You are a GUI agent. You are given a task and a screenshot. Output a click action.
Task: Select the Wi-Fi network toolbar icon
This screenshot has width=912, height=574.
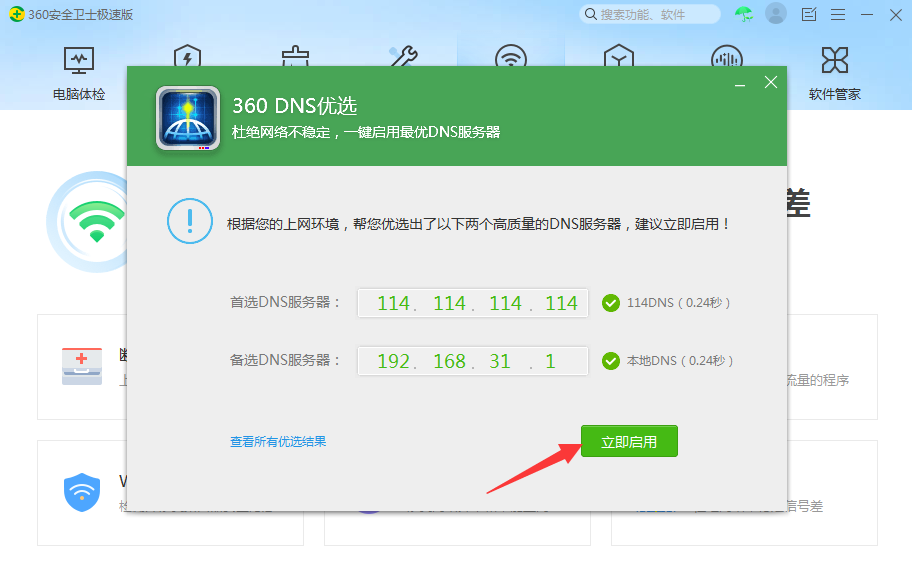click(x=511, y=55)
